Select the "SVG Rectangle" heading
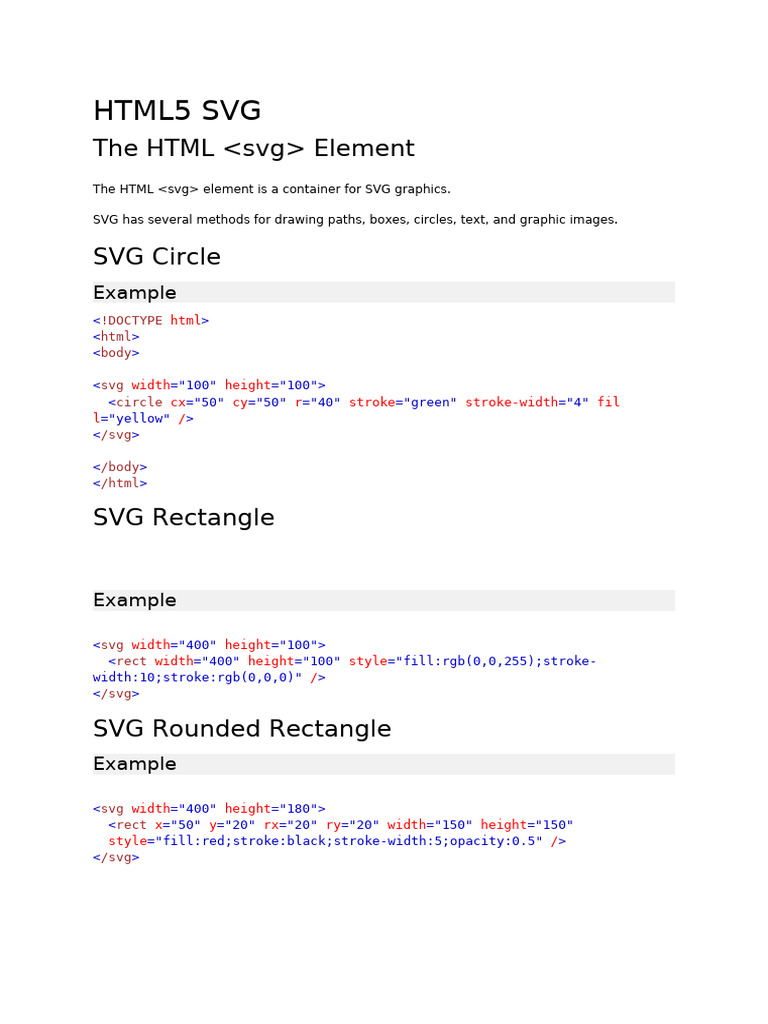The height and width of the screenshot is (1024, 768). pos(184,518)
